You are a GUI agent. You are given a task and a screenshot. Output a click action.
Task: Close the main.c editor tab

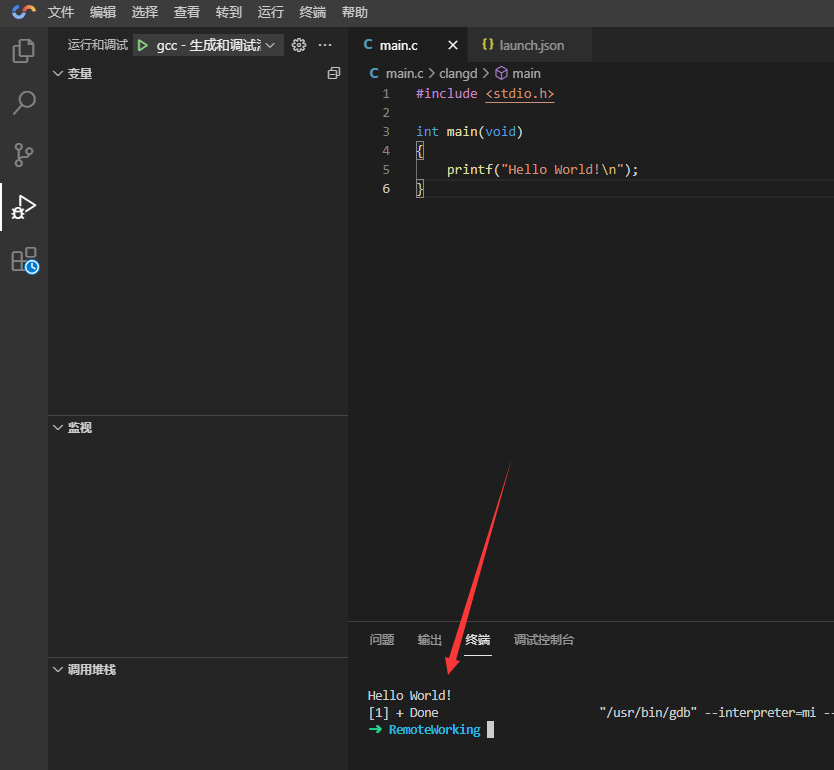click(452, 45)
